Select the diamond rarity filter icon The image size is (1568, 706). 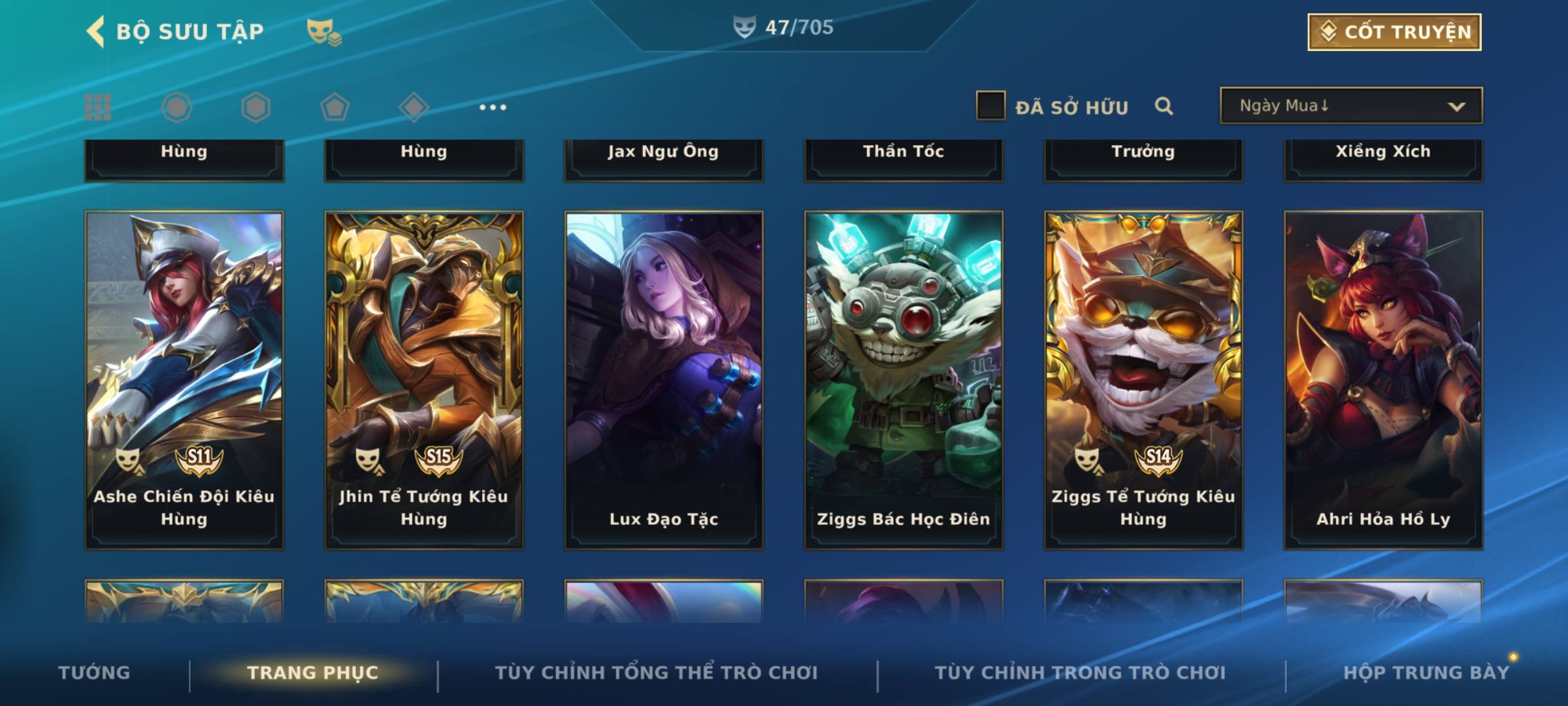[414, 107]
